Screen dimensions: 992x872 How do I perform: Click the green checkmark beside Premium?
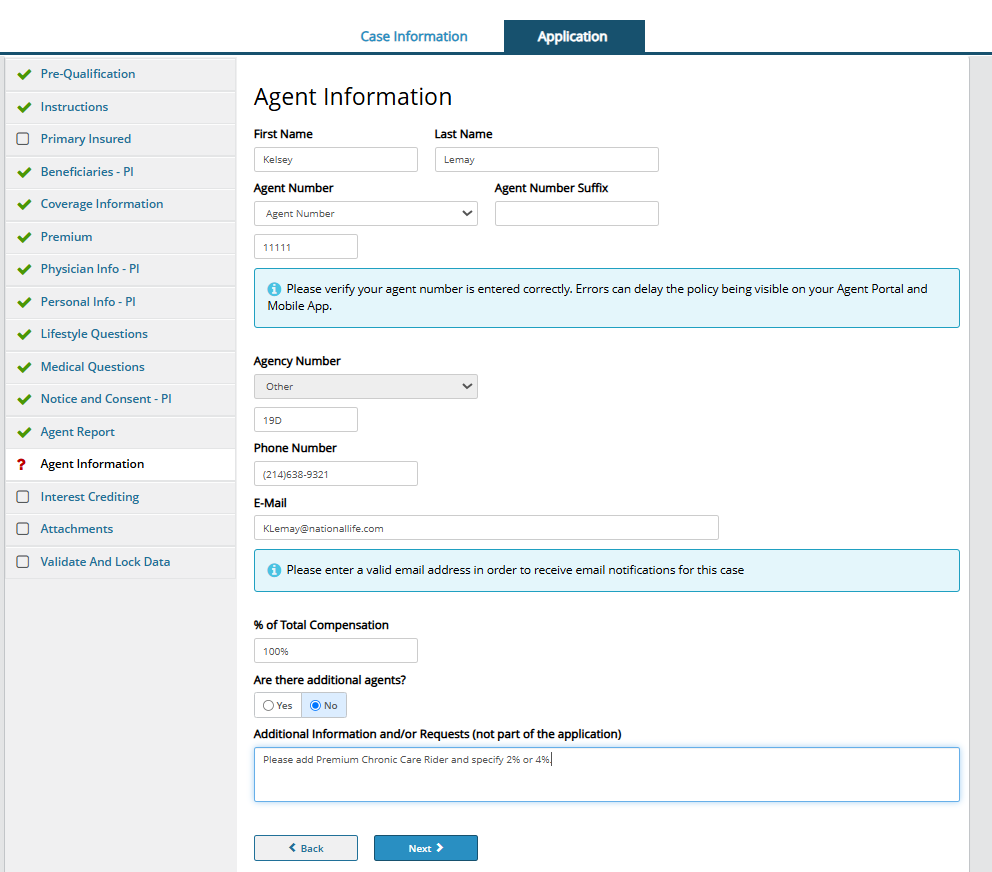point(24,237)
